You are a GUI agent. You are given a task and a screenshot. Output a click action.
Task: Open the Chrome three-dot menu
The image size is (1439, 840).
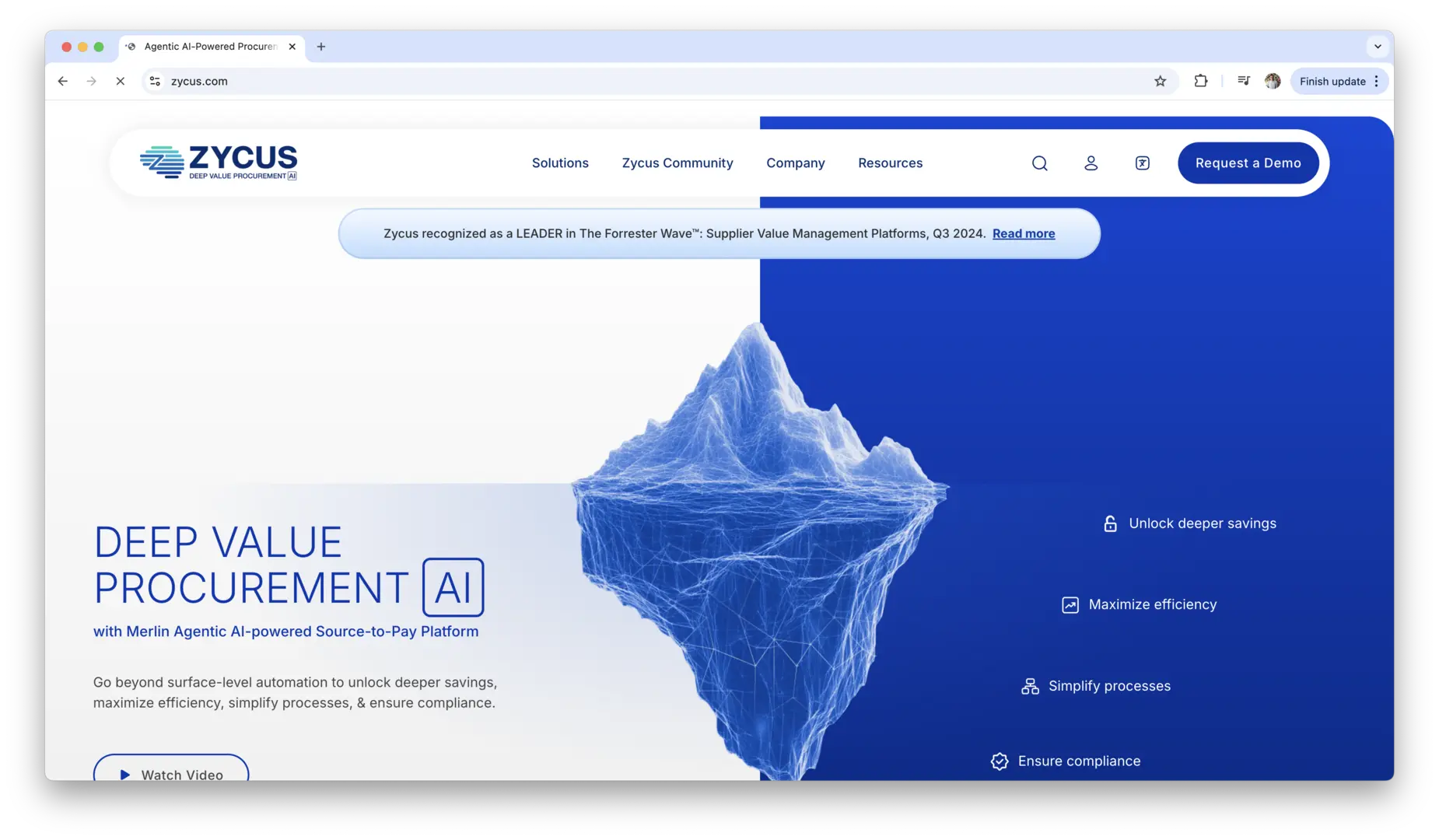[x=1377, y=81]
